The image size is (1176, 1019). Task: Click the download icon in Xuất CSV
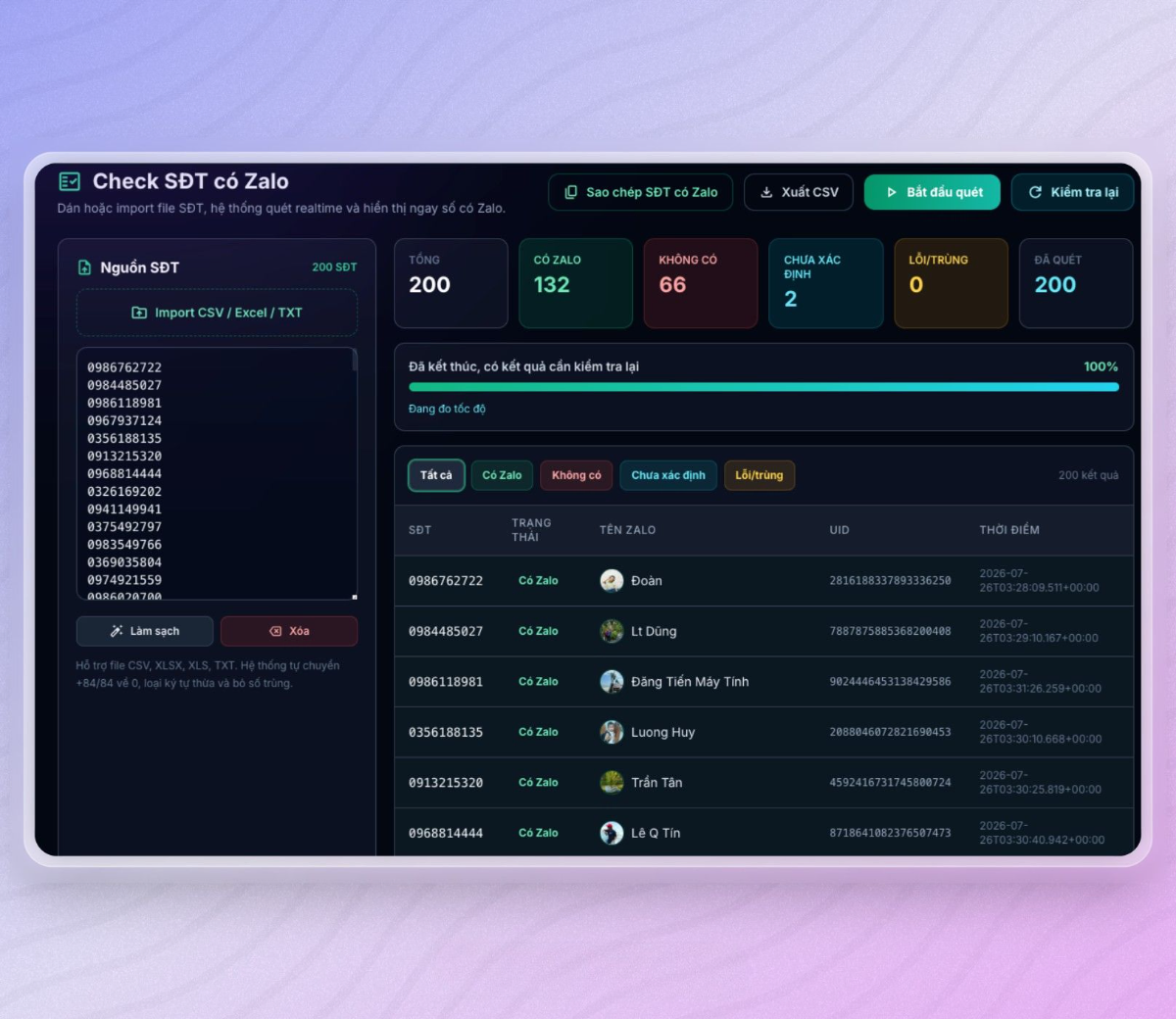[766, 192]
